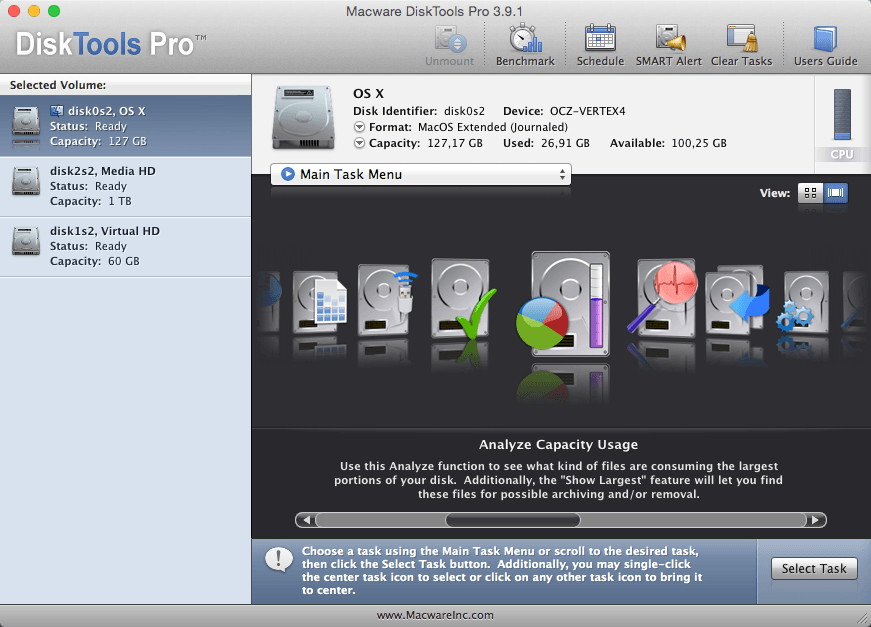Click the Analyze Capacity Usage title
Screen dimensions: 871x627
pyautogui.click(x=558, y=444)
